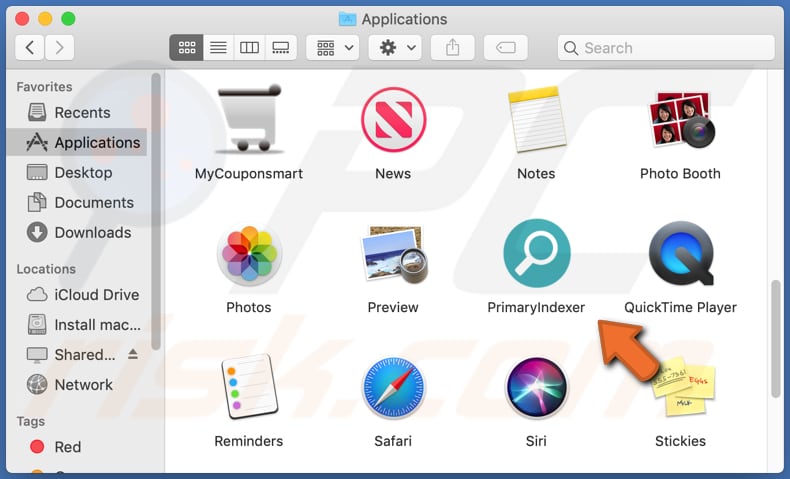Image resolution: width=790 pixels, height=479 pixels.
Task: Open the Siri app icon
Action: [x=536, y=389]
